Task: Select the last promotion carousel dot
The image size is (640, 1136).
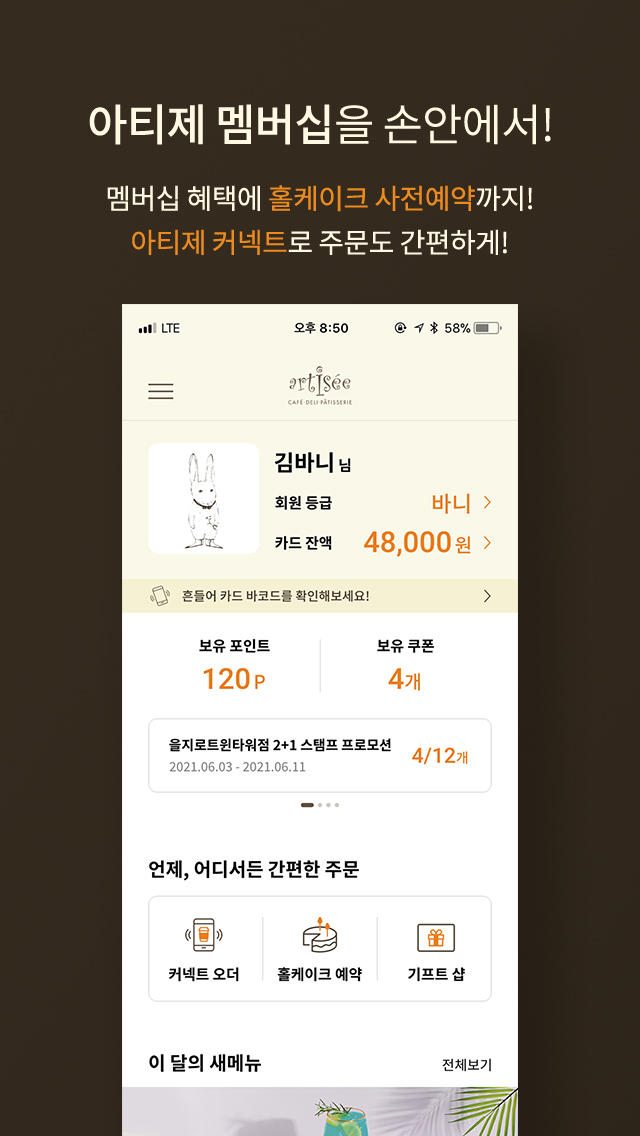Action: point(336,805)
